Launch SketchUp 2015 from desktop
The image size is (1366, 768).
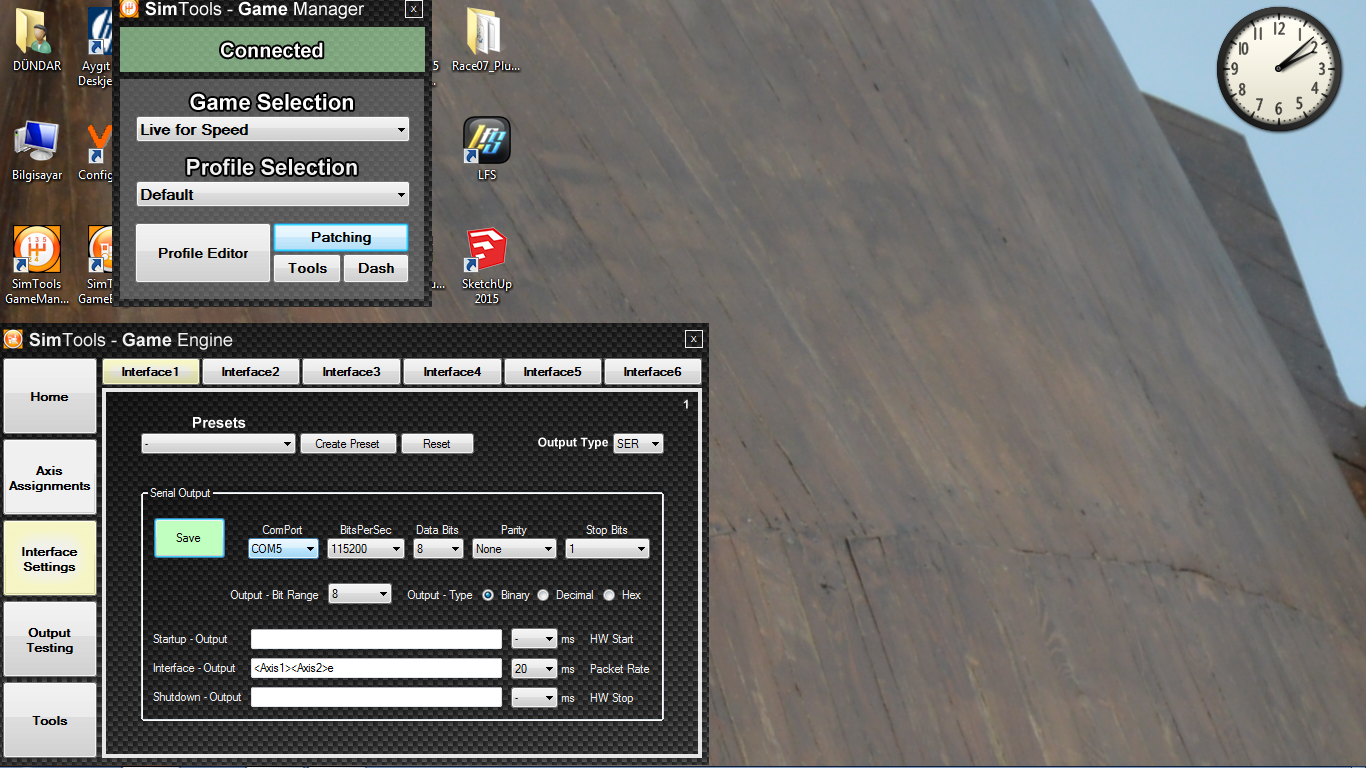[x=487, y=264]
